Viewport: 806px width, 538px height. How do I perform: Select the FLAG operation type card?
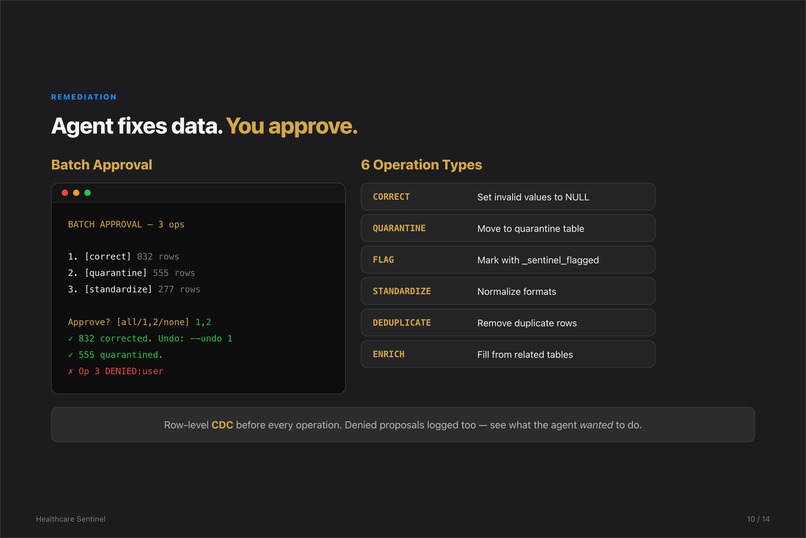coord(508,259)
